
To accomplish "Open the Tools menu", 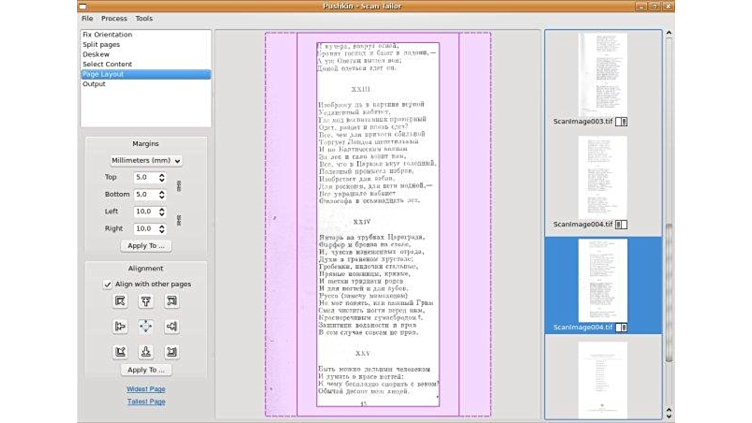I will pos(144,18).
